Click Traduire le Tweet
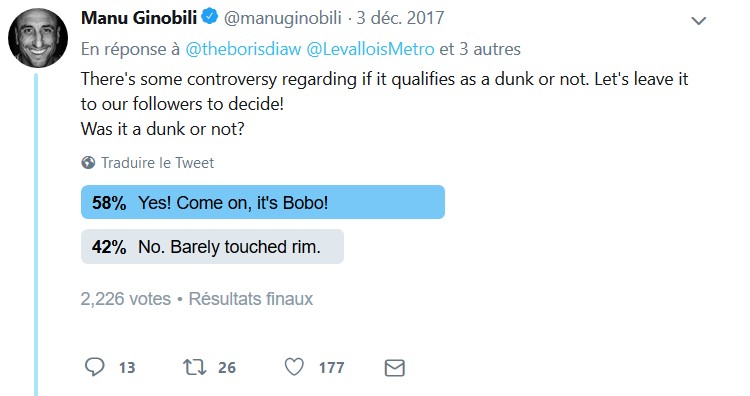Viewport: 750px width, 396px height. pyautogui.click(x=157, y=163)
